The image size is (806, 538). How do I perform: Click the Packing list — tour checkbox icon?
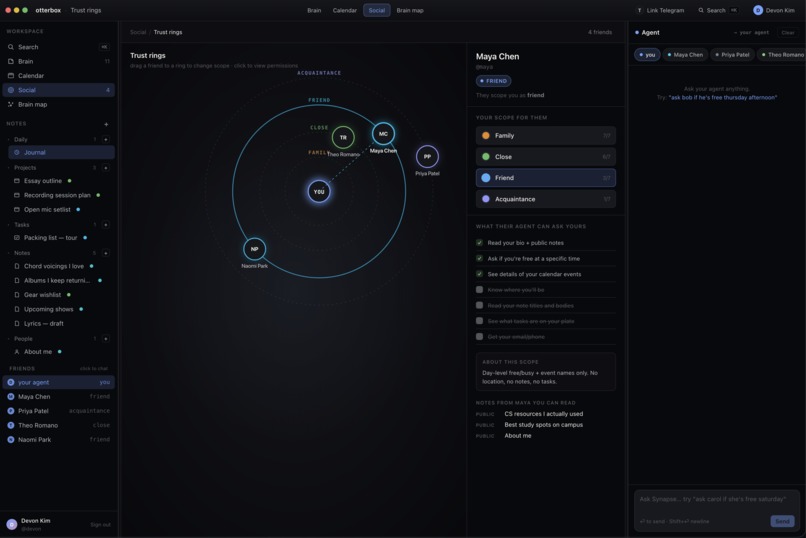tap(17, 238)
